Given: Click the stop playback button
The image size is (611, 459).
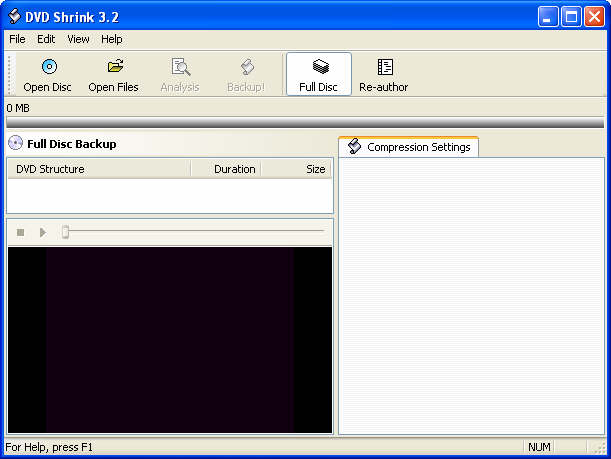Looking at the screenshot, I should point(21,233).
